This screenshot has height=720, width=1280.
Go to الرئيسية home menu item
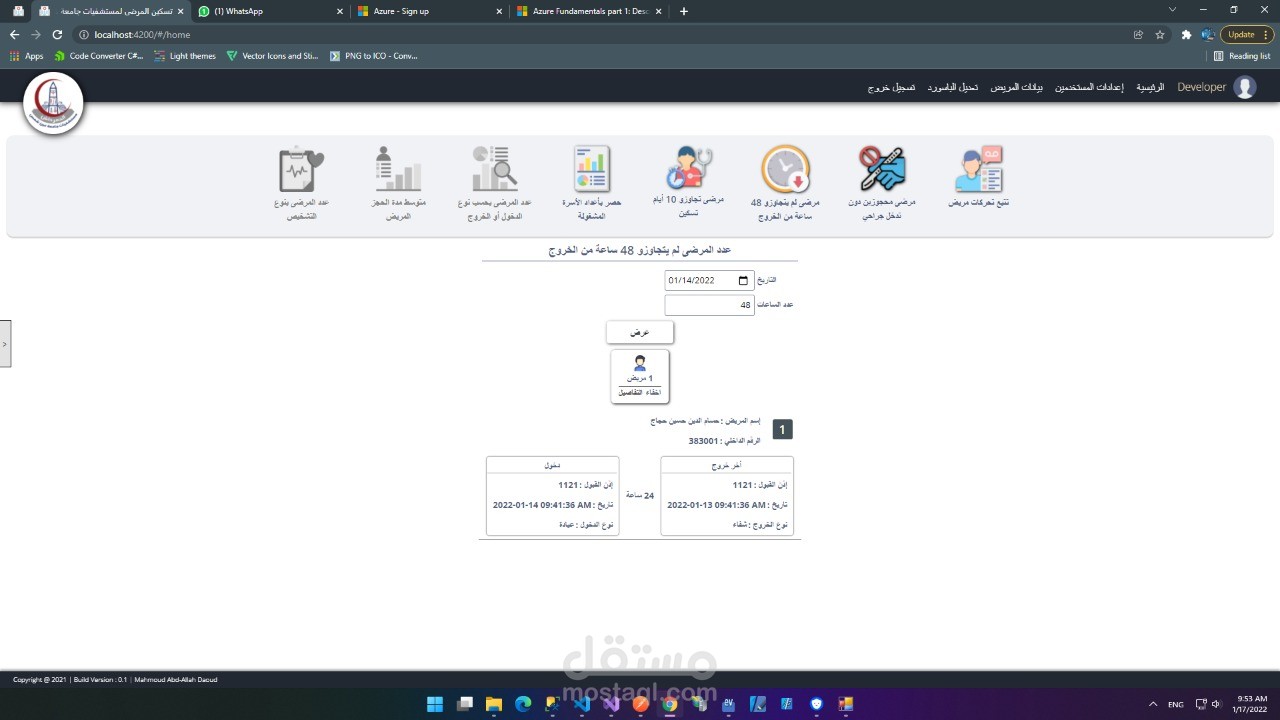1150,87
